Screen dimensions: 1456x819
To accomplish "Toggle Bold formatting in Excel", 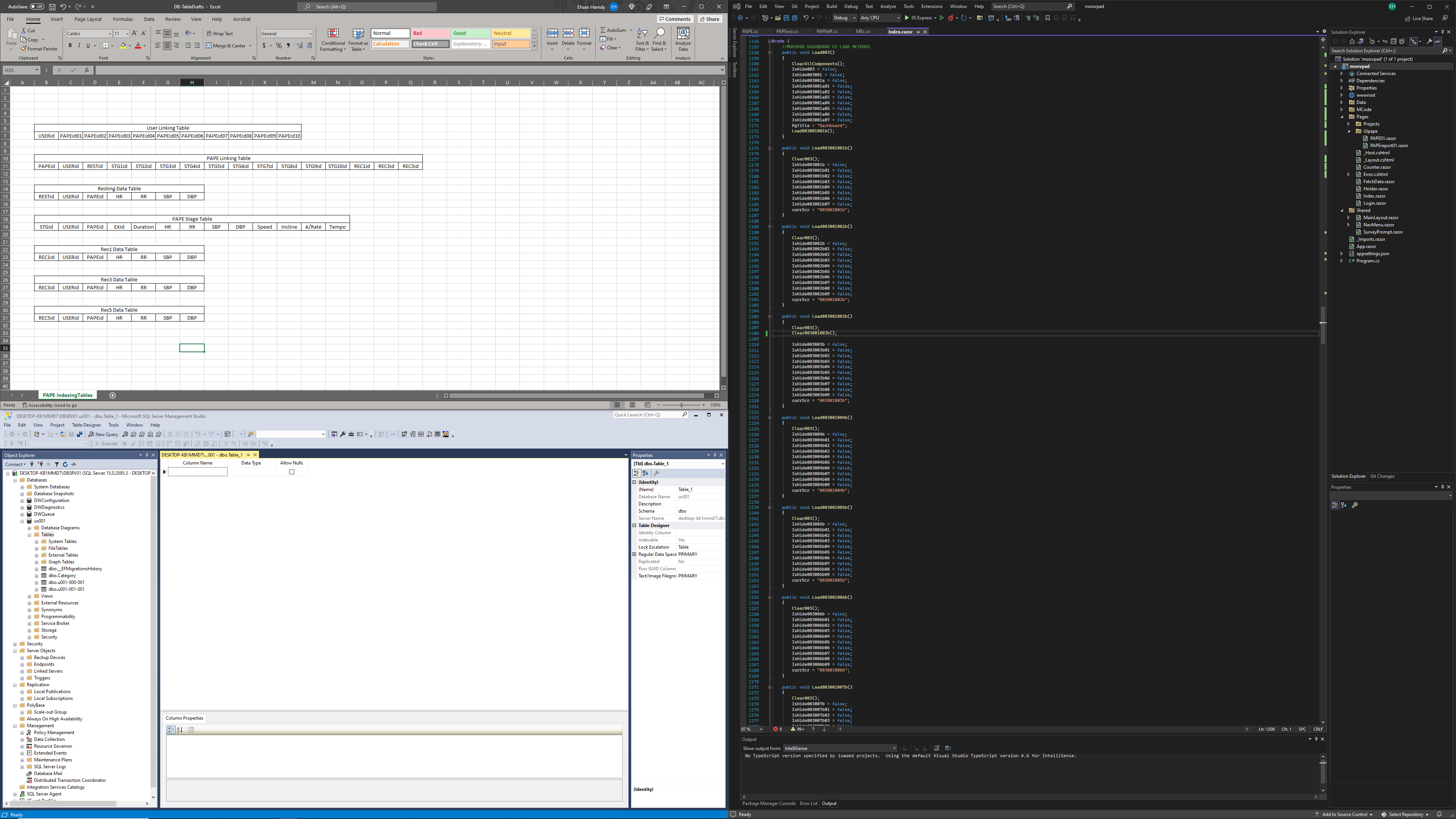I will point(70,45).
